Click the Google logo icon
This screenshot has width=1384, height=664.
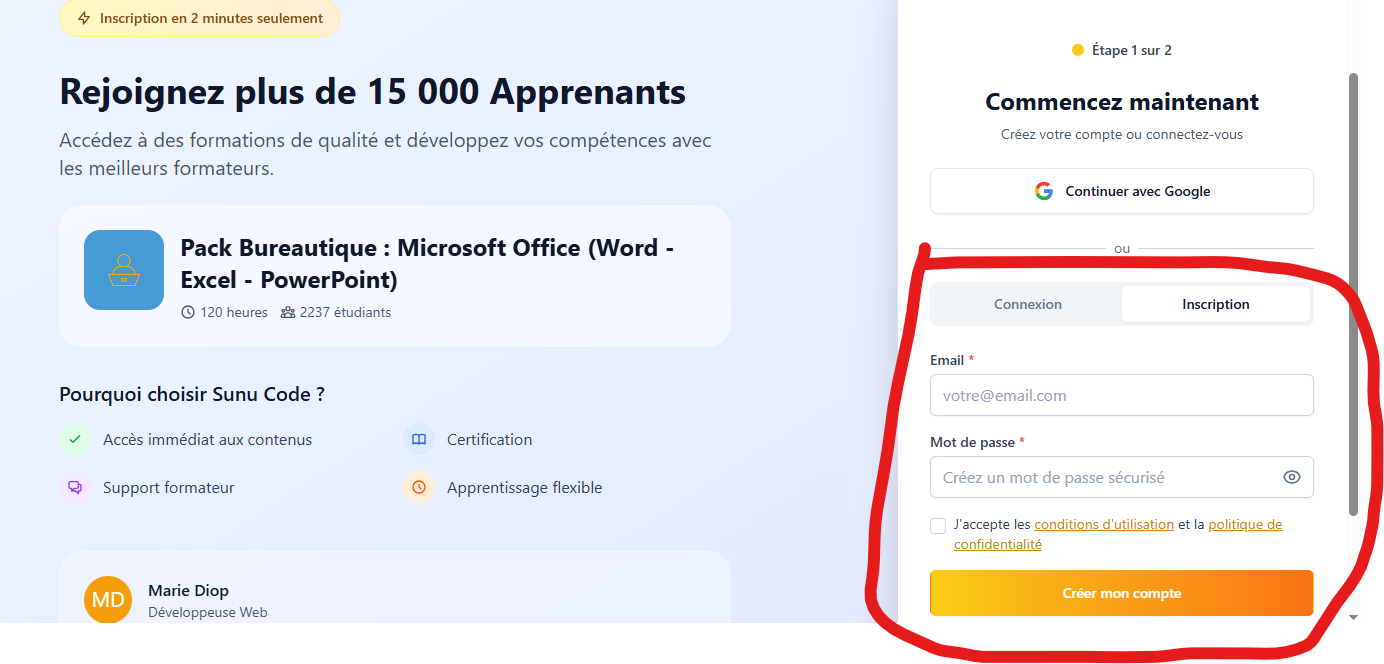1044,191
